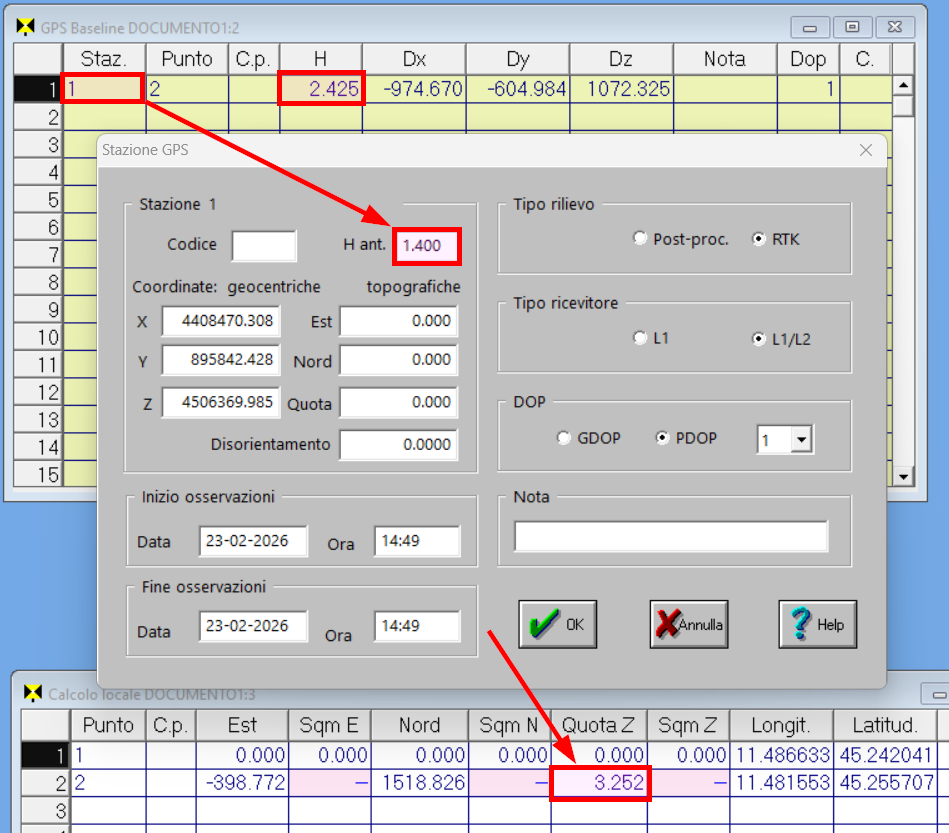Select the Post-proc. survey type
Screen dimensions: 949x833
tap(641, 239)
